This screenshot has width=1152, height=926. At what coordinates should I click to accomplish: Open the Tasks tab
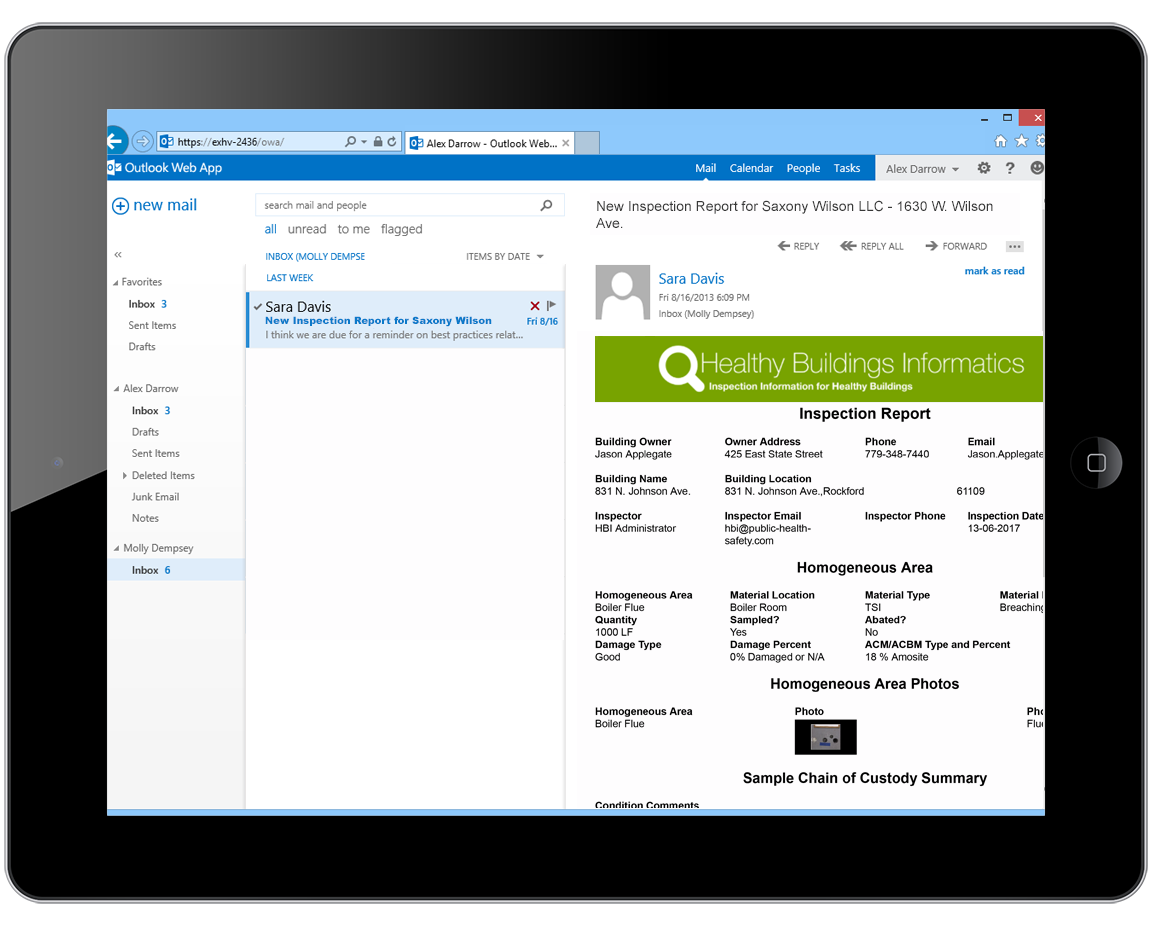pos(846,168)
